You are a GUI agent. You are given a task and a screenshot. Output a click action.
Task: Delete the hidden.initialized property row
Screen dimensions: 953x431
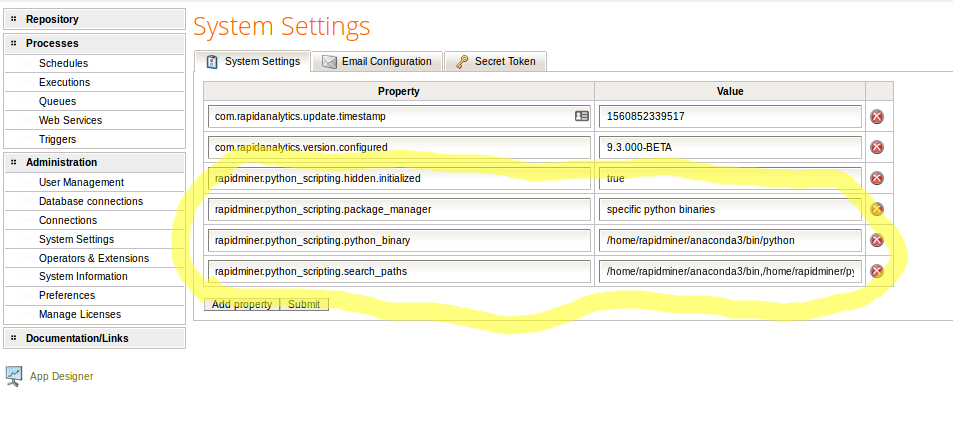click(x=877, y=178)
